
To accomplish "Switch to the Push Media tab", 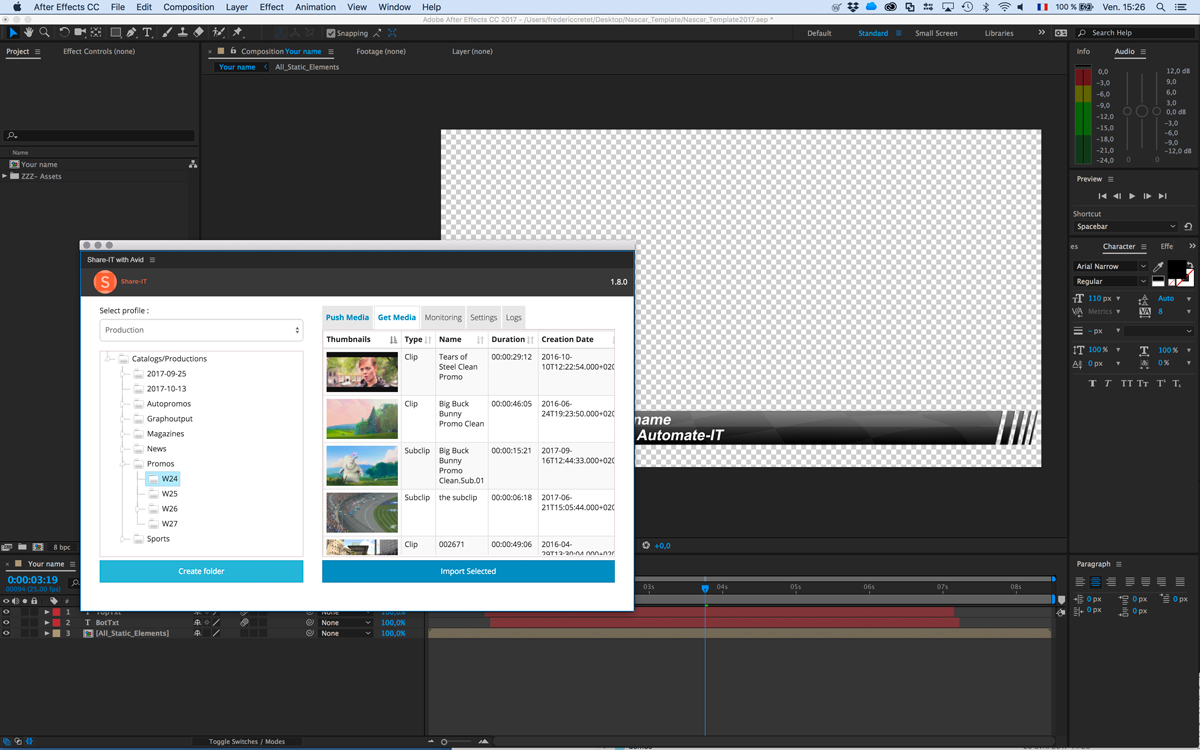I will coord(347,318).
